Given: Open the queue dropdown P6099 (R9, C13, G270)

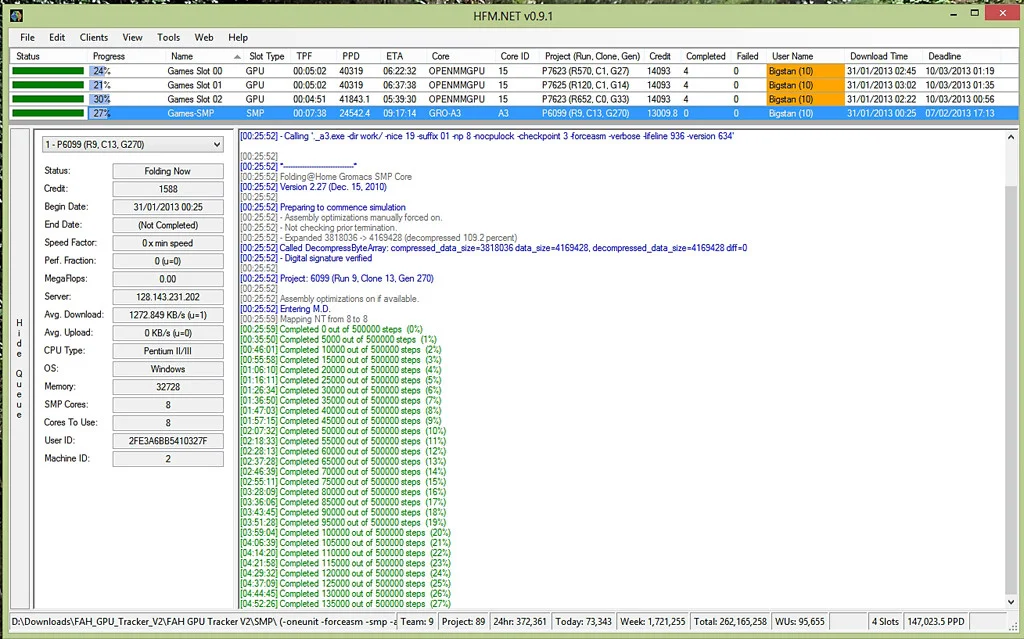Looking at the screenshot, I should pyautogui.click(x=133, y=144).
